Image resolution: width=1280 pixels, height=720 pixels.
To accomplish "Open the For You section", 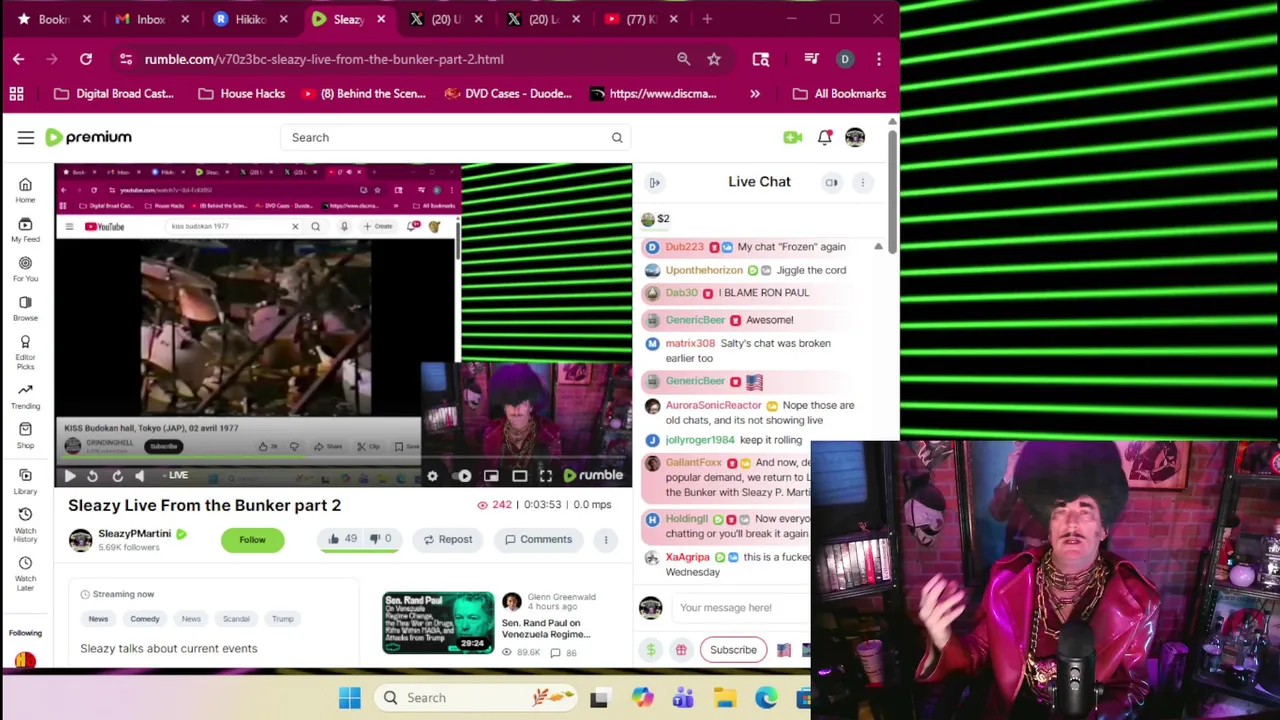I will [25, 269].
